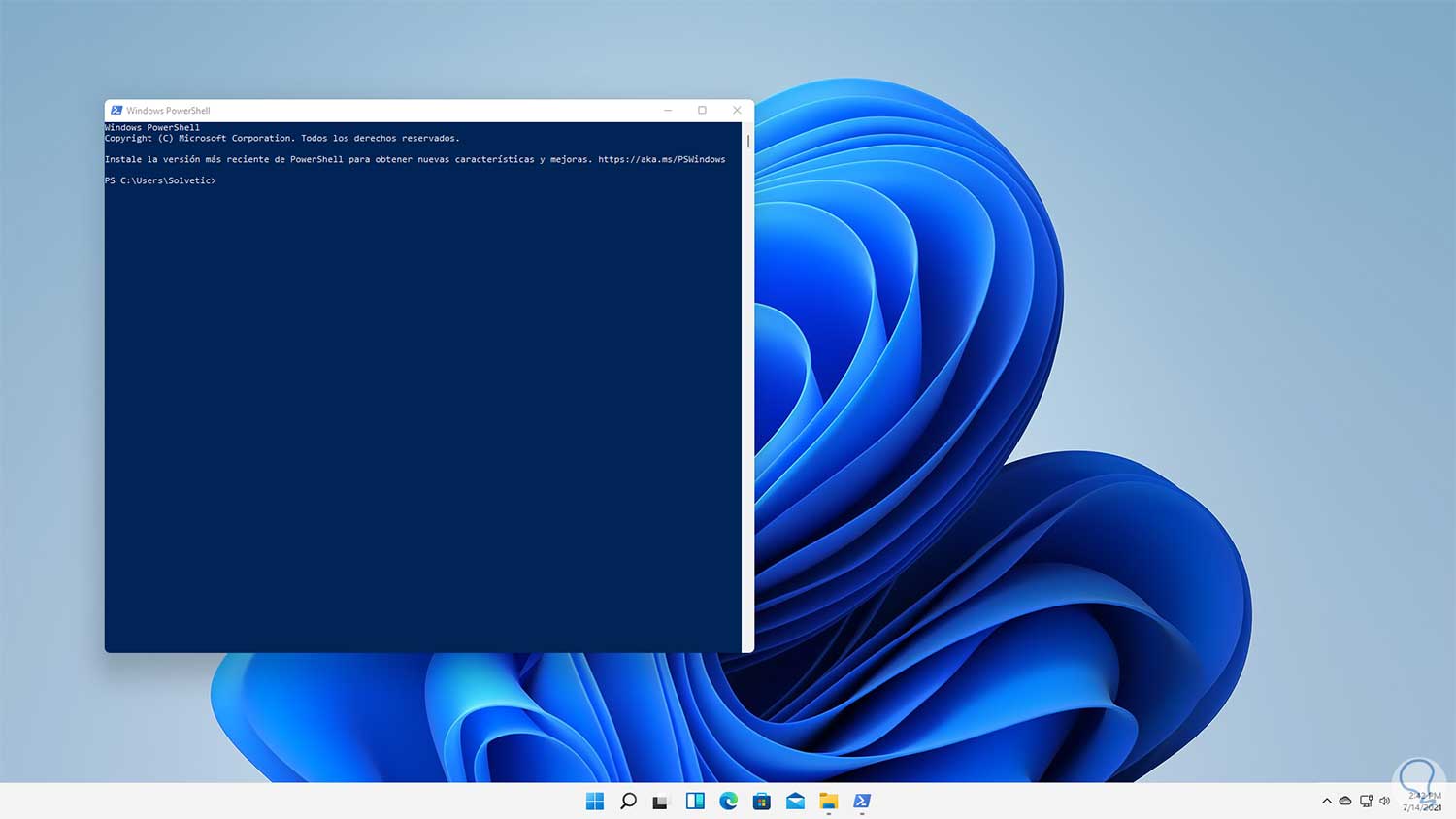Open Microsoft Store from the taskbar
Screen dimensions: 1456x819
tap(762, 801)
